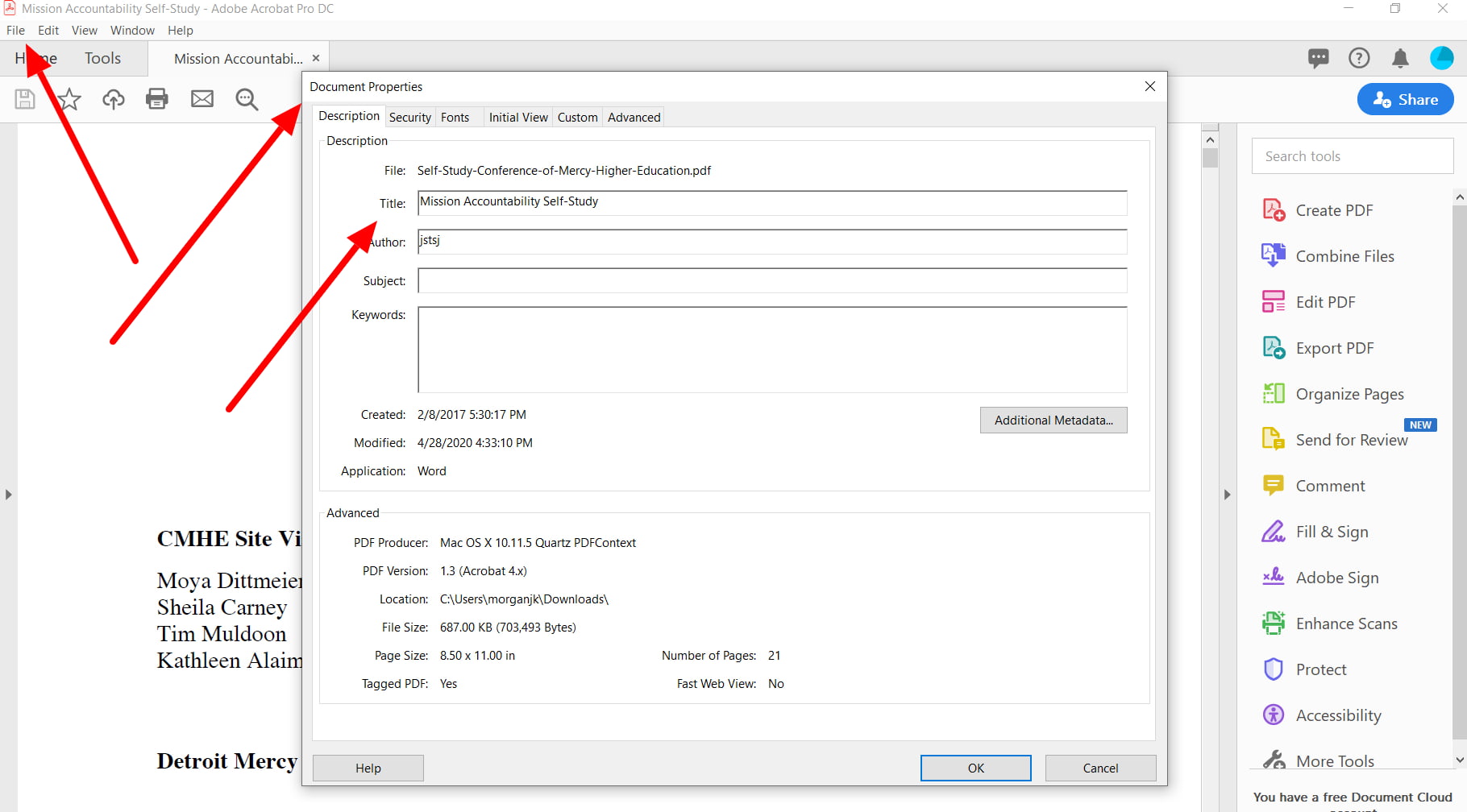
Task: Open the Comment tool
Action: pyautogui.click(x=1313, y=486)
